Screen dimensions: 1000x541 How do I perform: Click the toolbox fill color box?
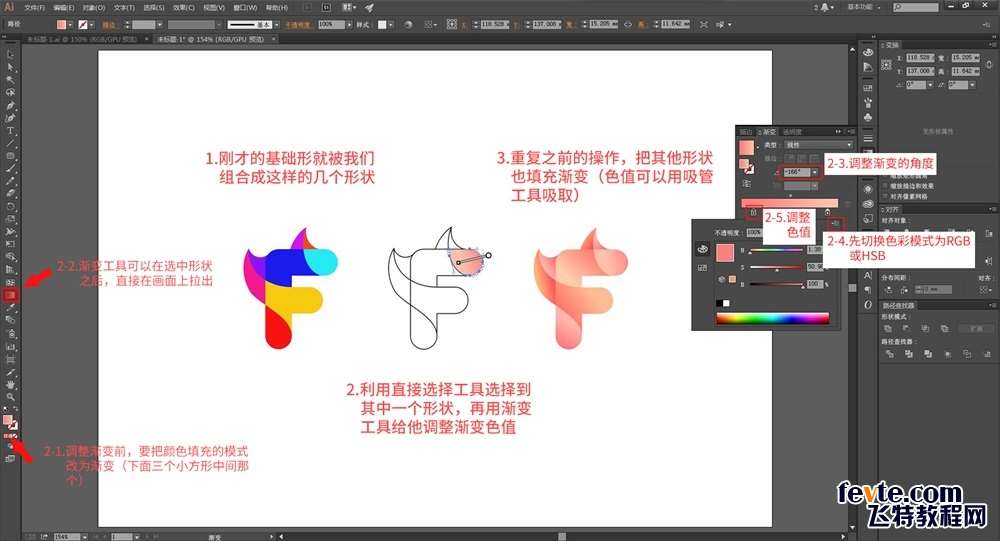8,420
